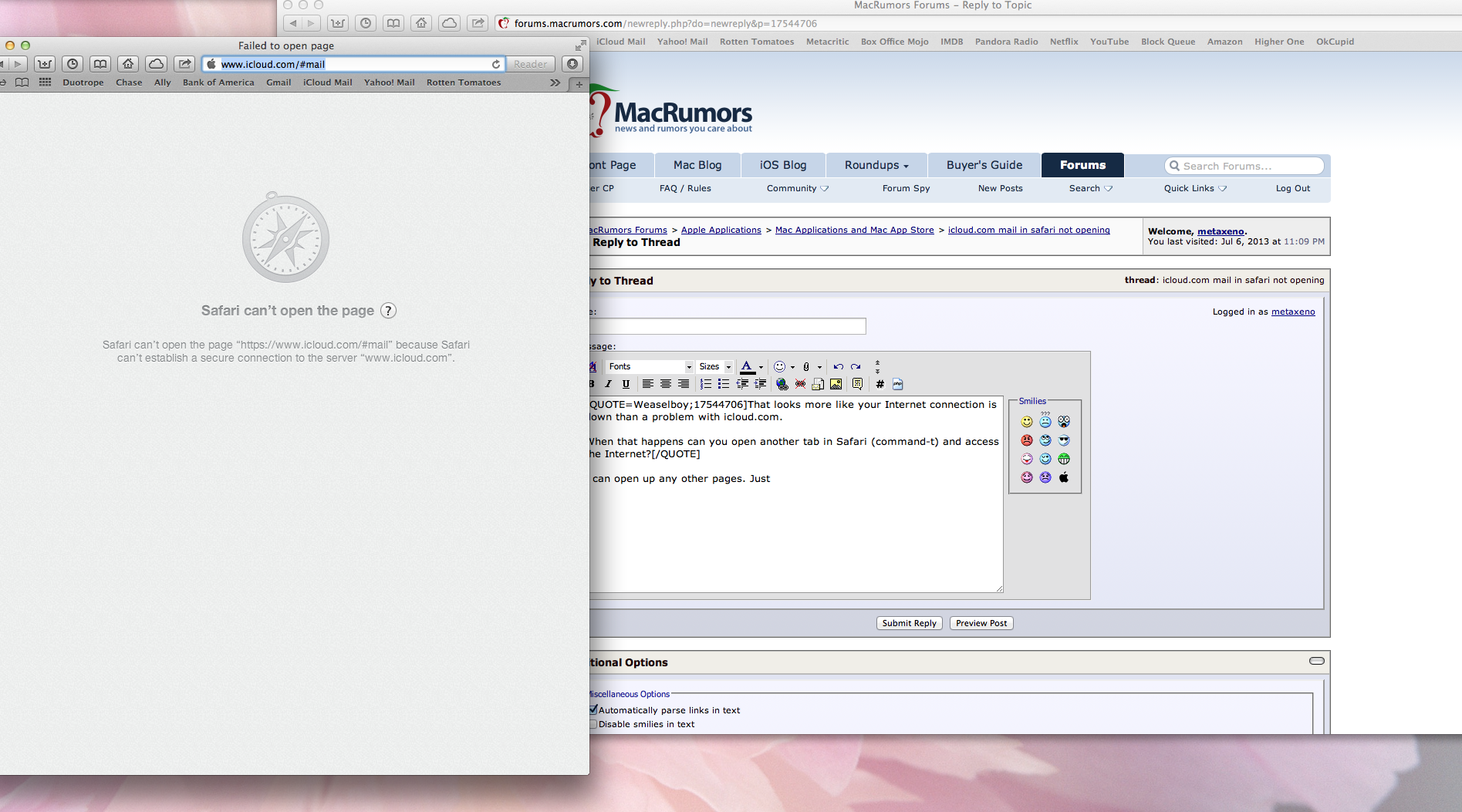Insert hyperlink globe icon in editor
Image resolution: width=1462 pixels, height=812 pixels.
coord(782,384)
